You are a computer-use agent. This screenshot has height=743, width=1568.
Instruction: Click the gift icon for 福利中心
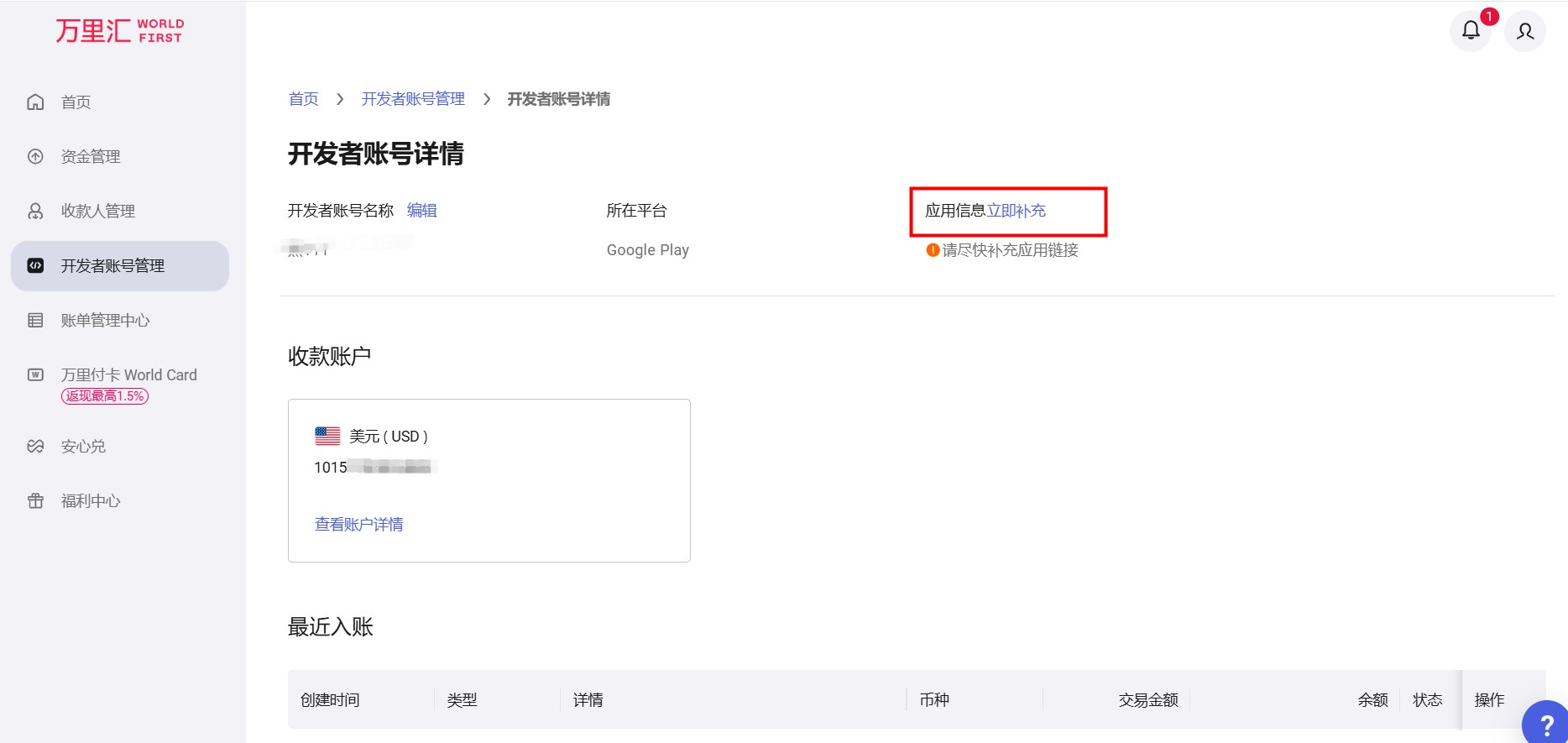35,501
